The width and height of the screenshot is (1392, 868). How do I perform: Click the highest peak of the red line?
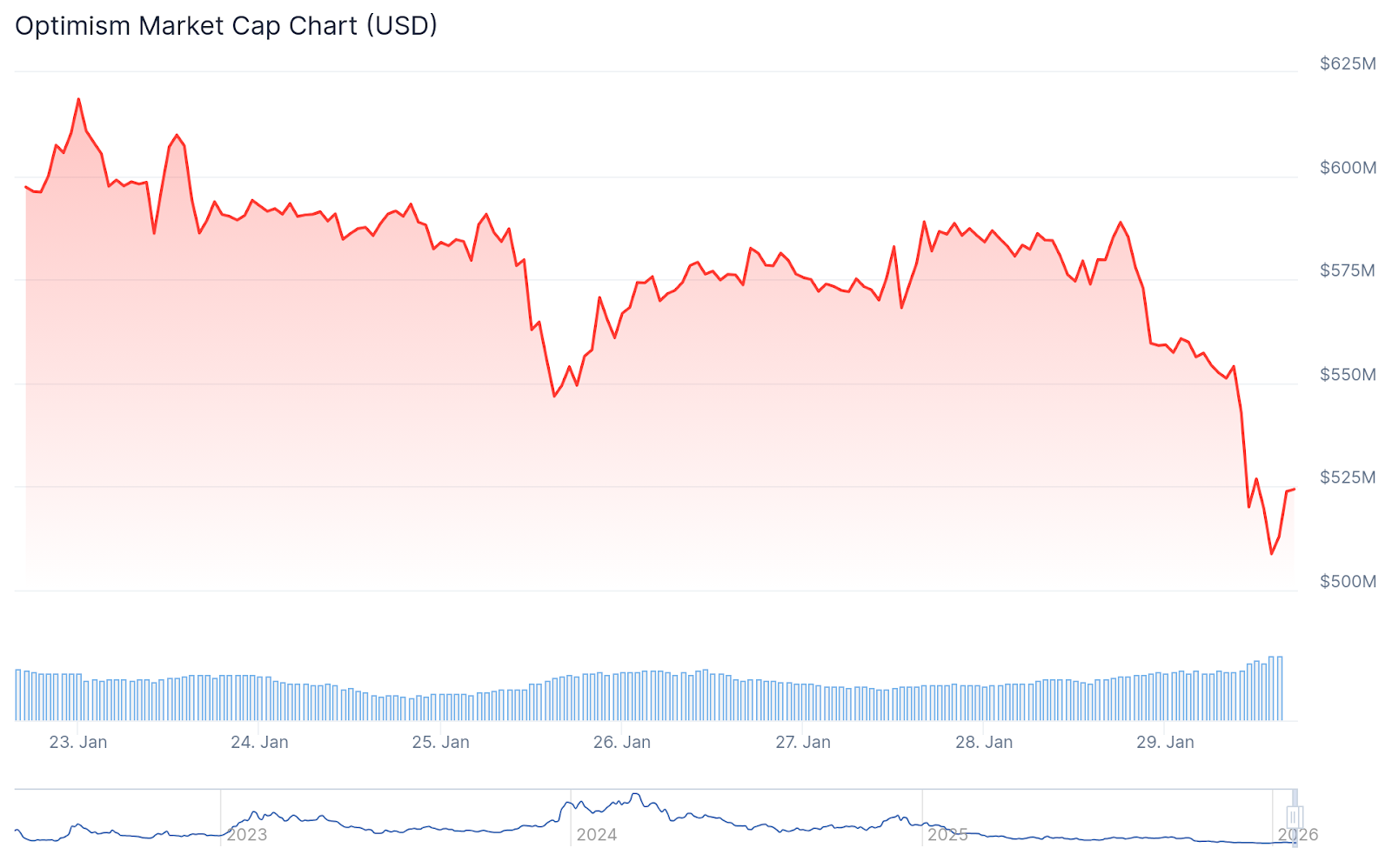(79, 99)
